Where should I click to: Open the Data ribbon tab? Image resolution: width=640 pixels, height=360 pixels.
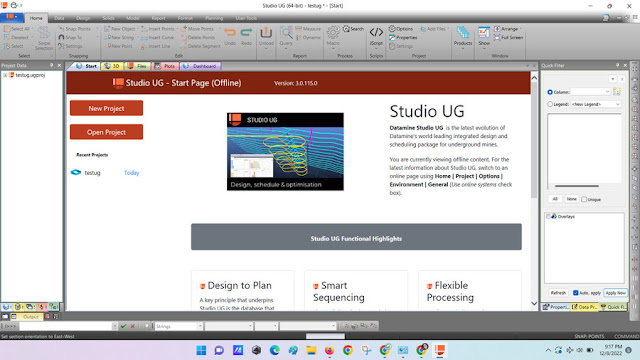click(x=59, y=18)
